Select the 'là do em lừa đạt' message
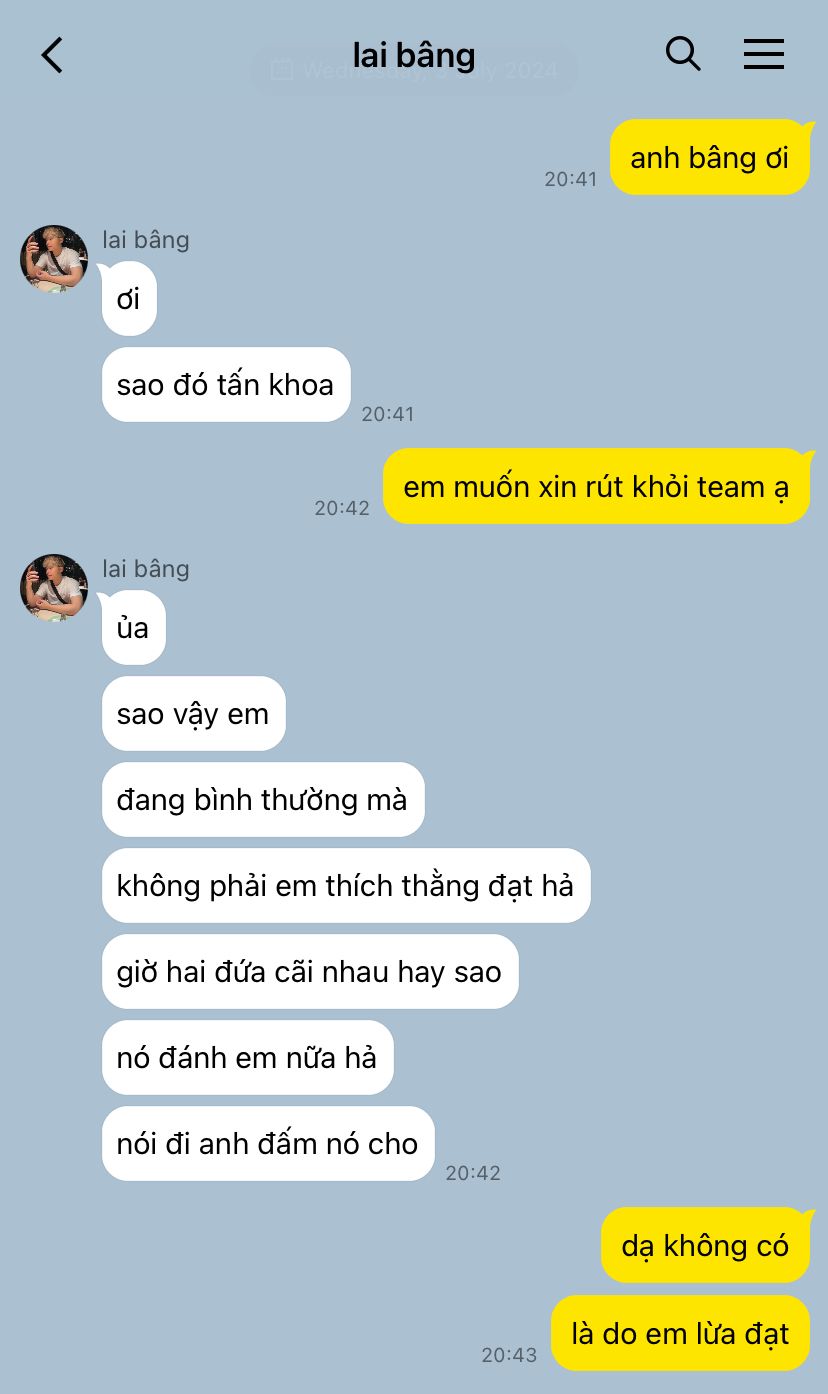The height and width of the screenshot is (1394, 828). coord(680,1333)
